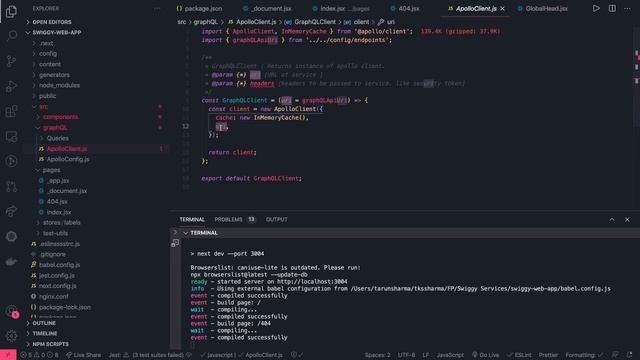Open the Source Control view
640x360 pixels.
click(11, 61)
